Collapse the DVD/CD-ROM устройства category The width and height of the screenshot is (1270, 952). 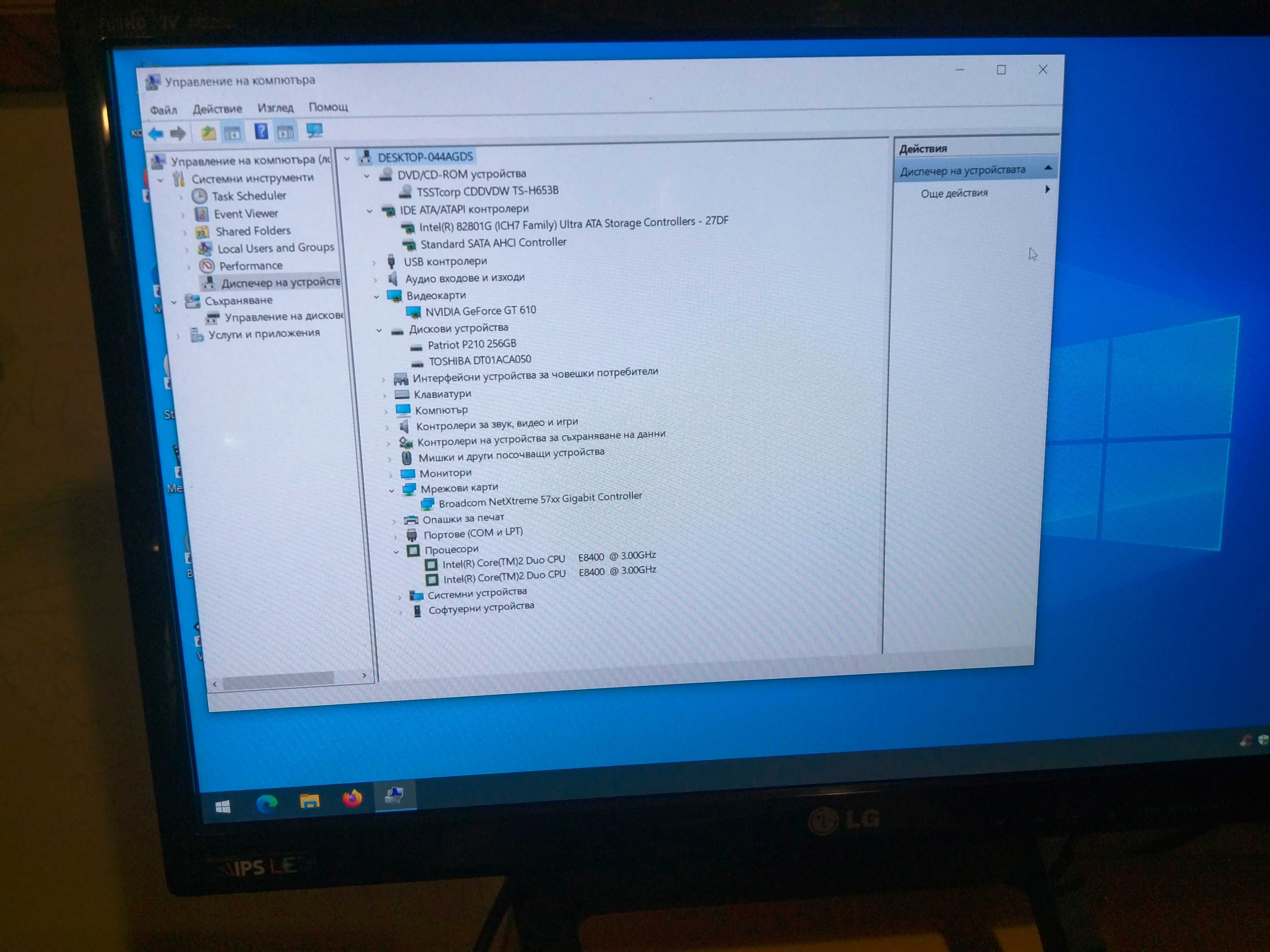click(367, 176)
